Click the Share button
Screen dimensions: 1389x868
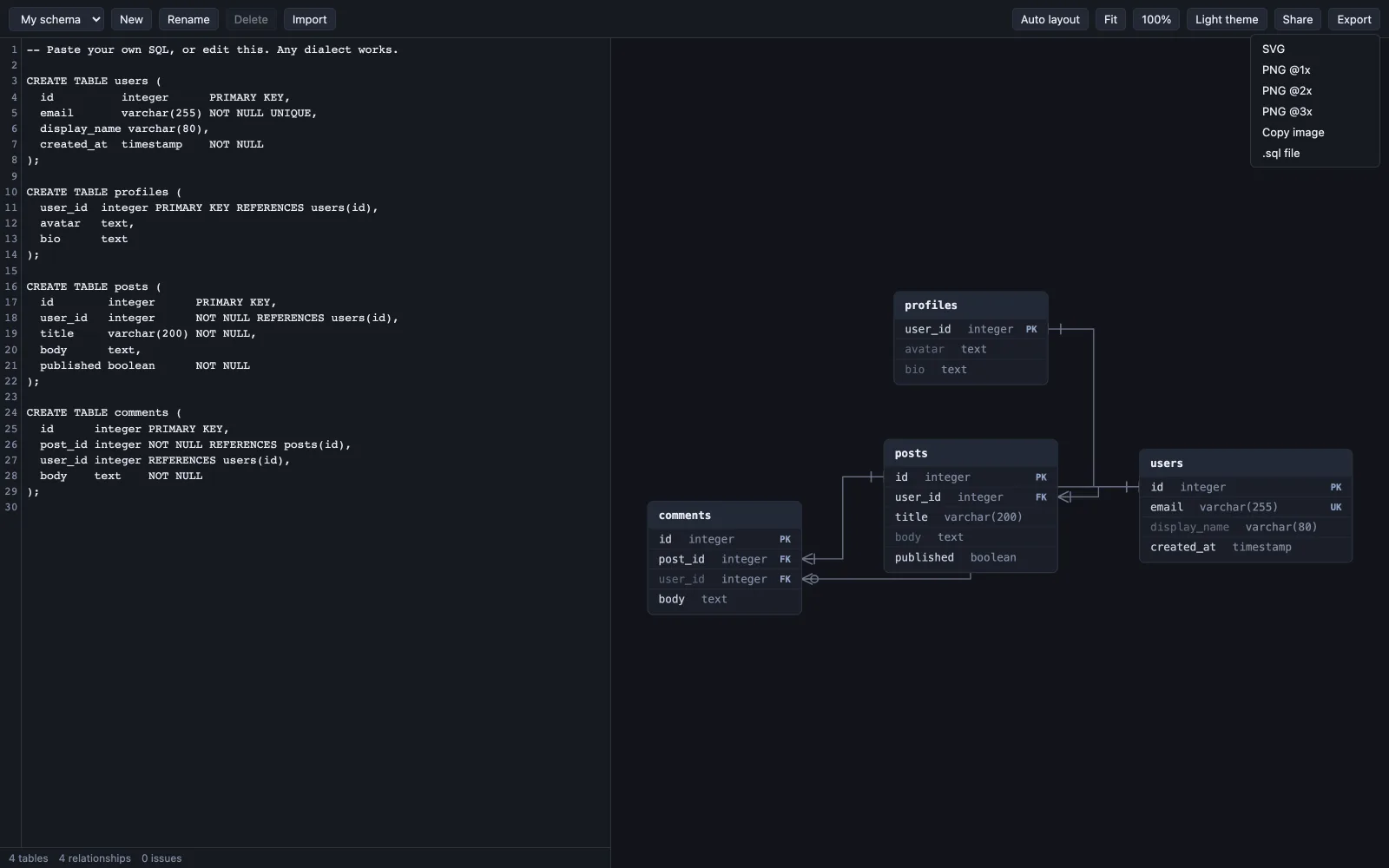[1297, 19]
